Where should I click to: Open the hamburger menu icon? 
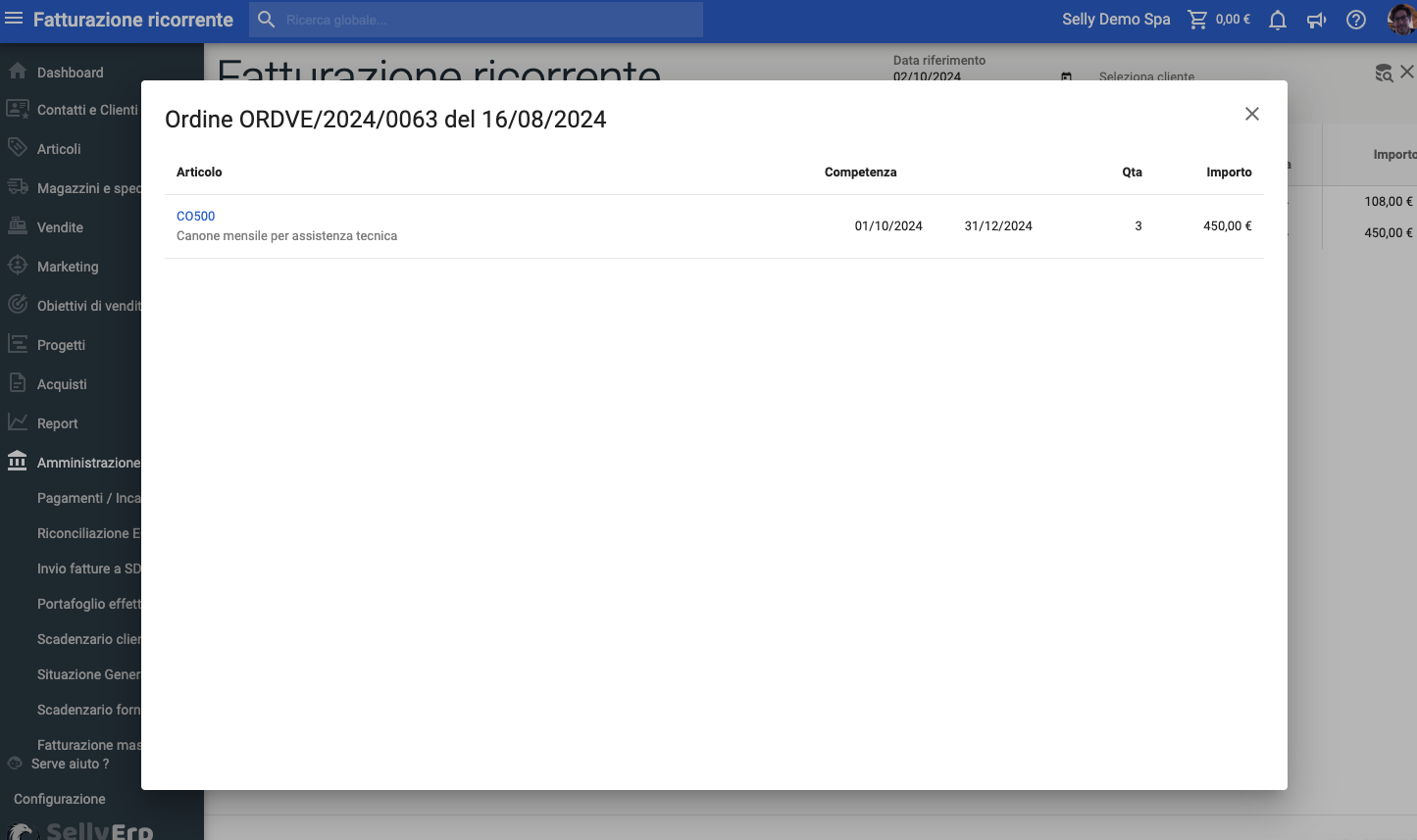(14, 19)
